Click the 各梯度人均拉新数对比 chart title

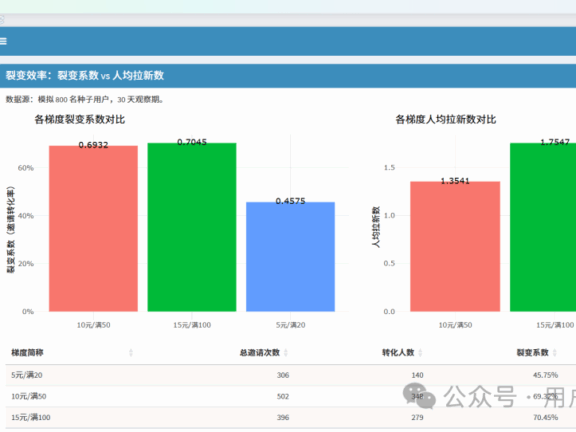446,119
